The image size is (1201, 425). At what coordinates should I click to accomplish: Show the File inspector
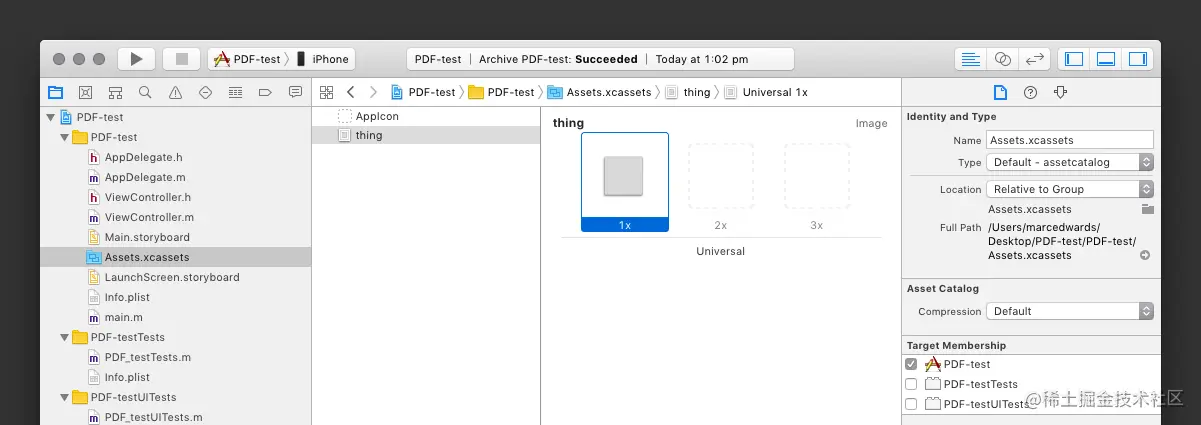coord(1000,92)
